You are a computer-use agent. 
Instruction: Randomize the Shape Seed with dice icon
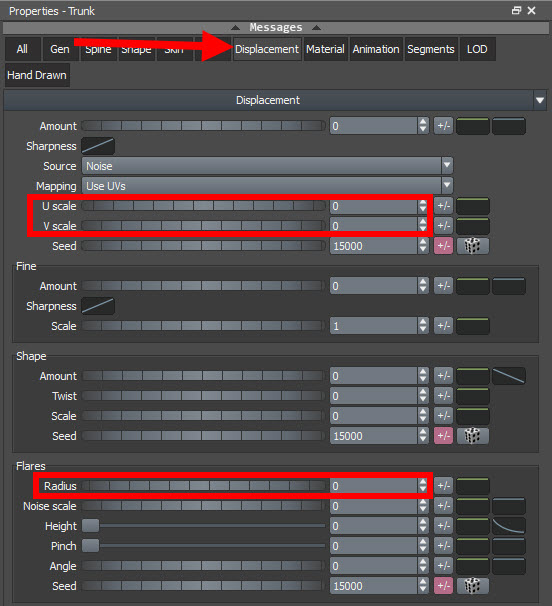tap(472, 436)
